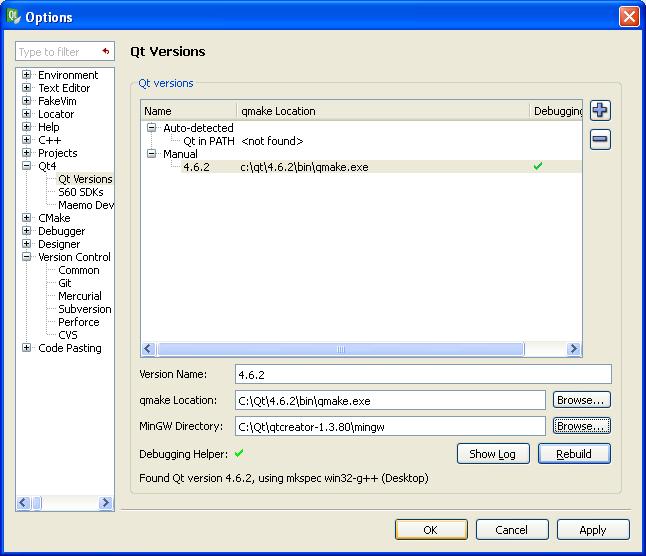The width and height of the screenshot is (646, 556).
Task: Expand the Environment tree node
Action: click(x=27, y=75)
